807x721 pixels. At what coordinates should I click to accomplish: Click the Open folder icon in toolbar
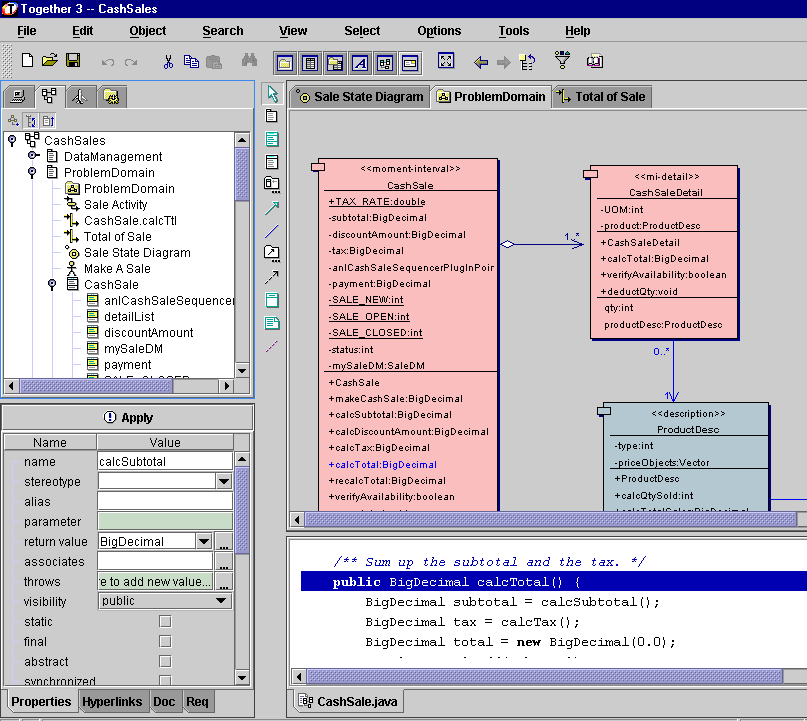click(50, 62)
